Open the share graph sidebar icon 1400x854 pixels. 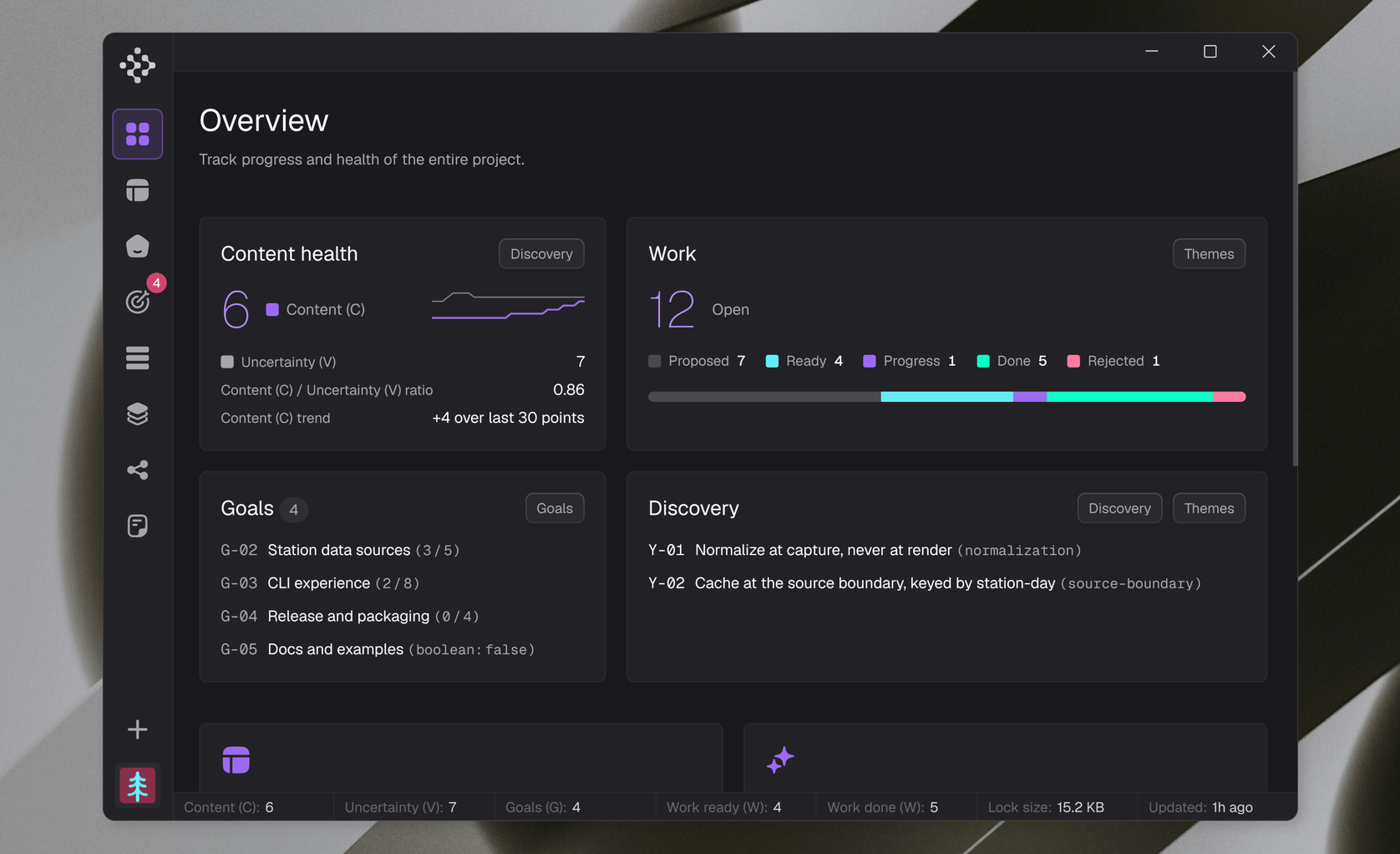138,470
